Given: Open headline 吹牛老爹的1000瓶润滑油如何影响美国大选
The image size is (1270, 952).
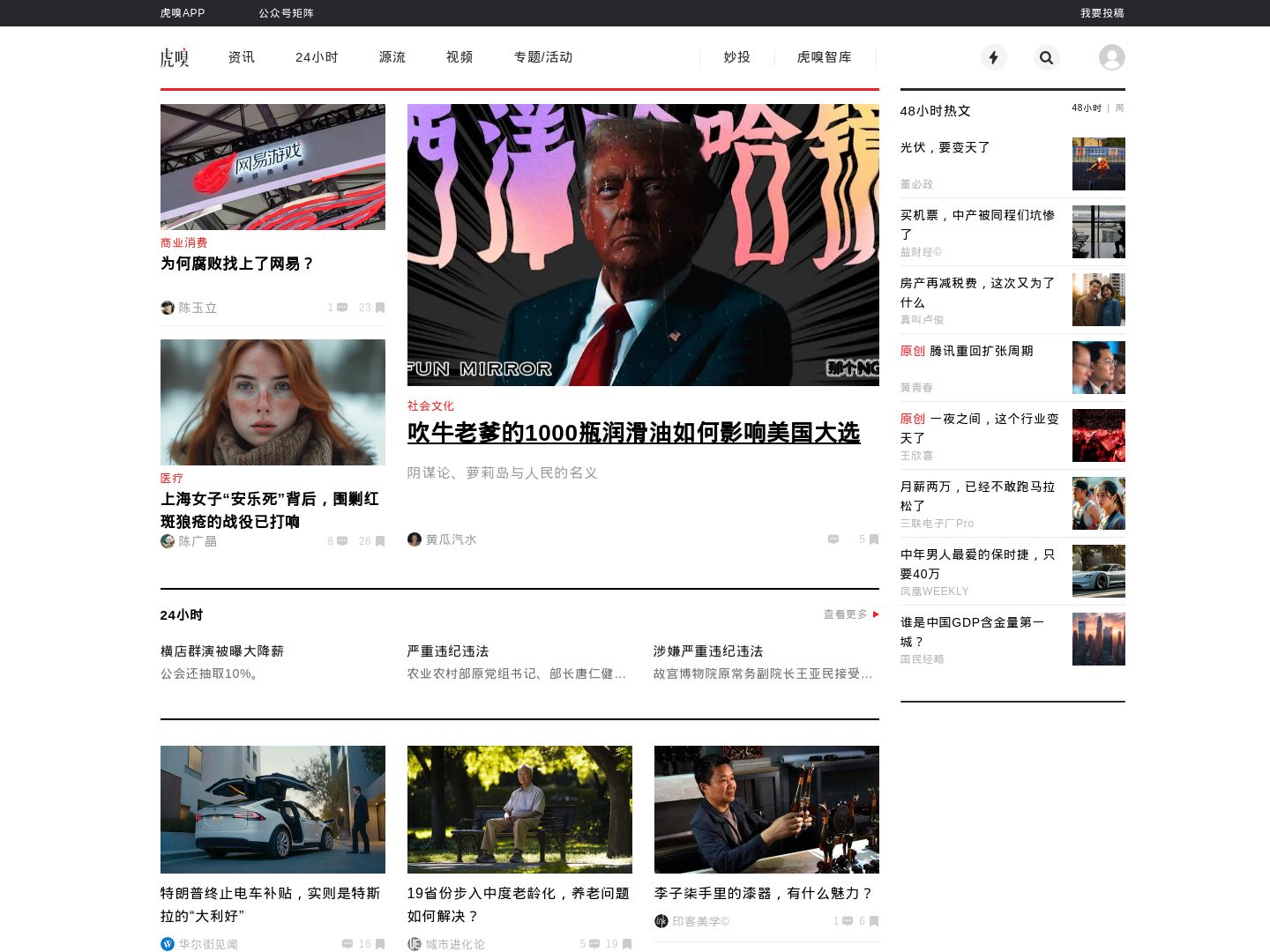Looking at the screenshot, I should point(633,433).
